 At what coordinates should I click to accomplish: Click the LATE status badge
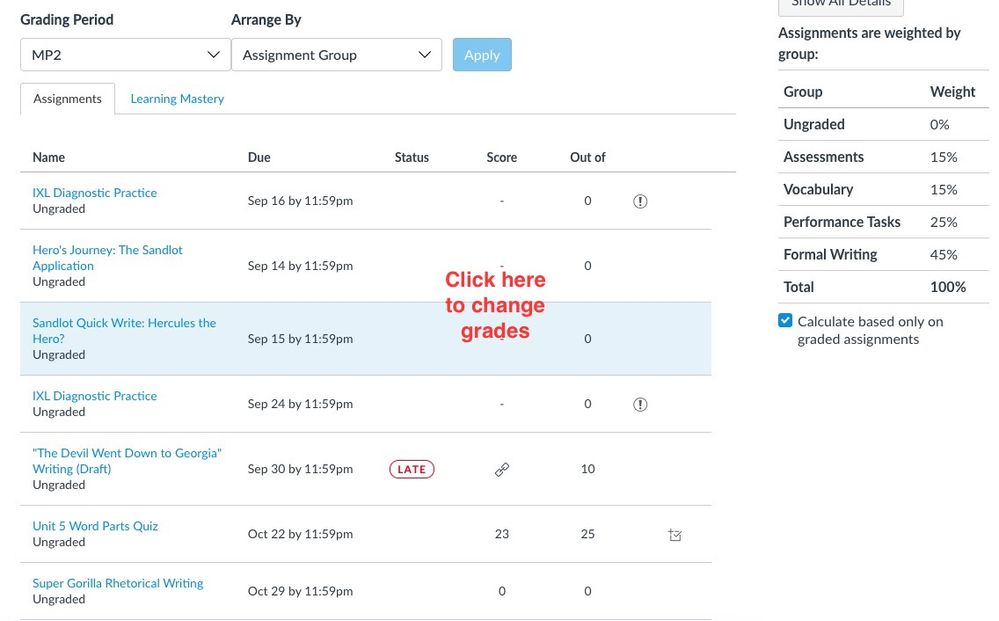point(412,469)
